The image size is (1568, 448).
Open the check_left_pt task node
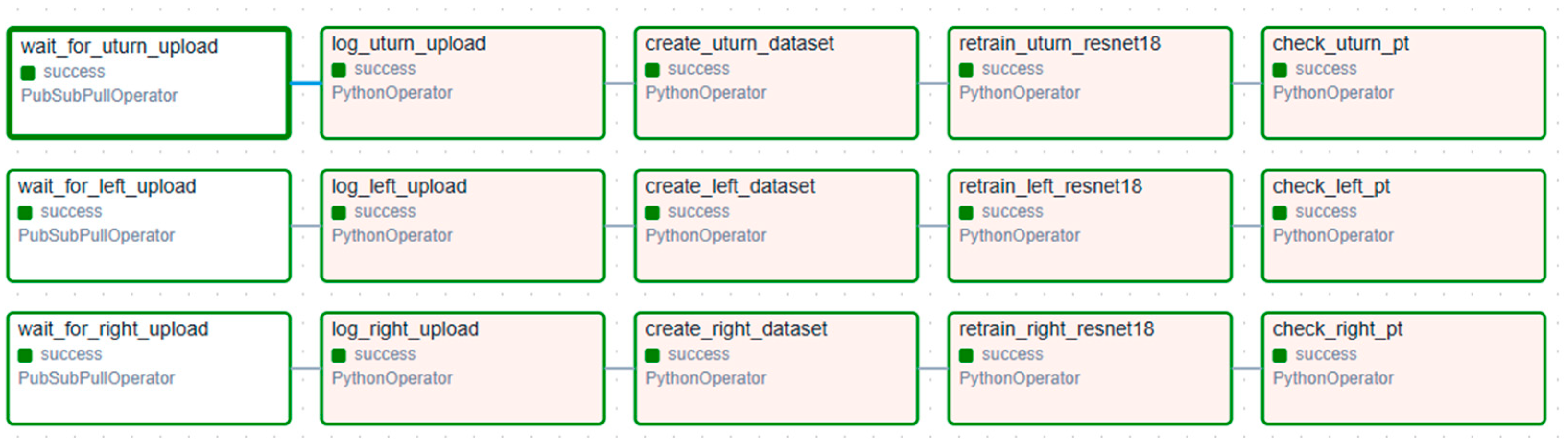(1403, 226)
